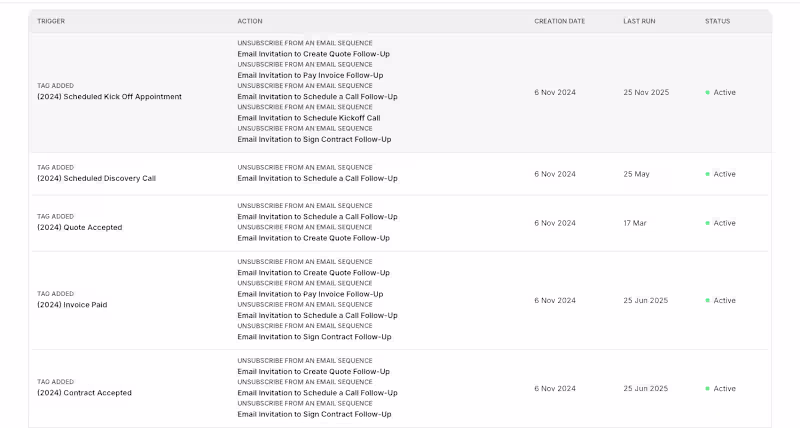Click the green status dot for Contract Accepted
The image size is (800, 428).
point(708,388)
